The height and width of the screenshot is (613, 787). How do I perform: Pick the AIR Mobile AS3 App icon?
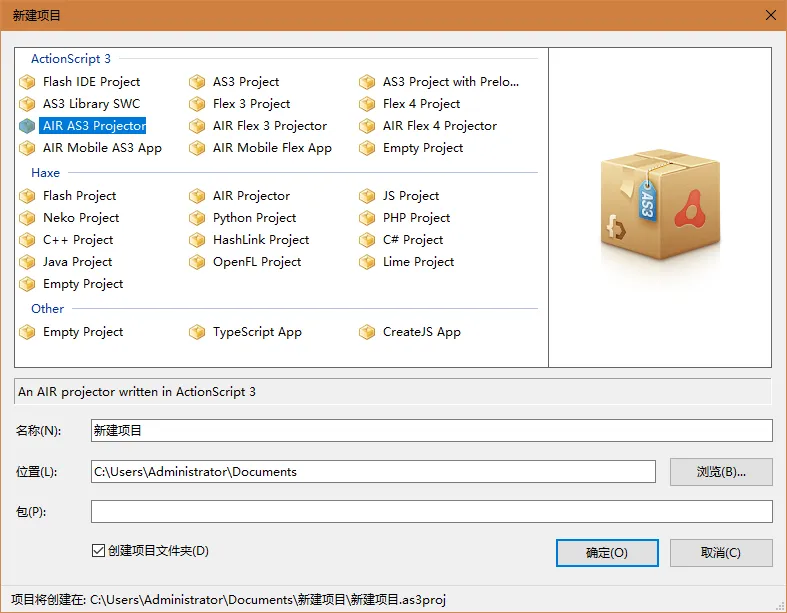click(27, 148)
